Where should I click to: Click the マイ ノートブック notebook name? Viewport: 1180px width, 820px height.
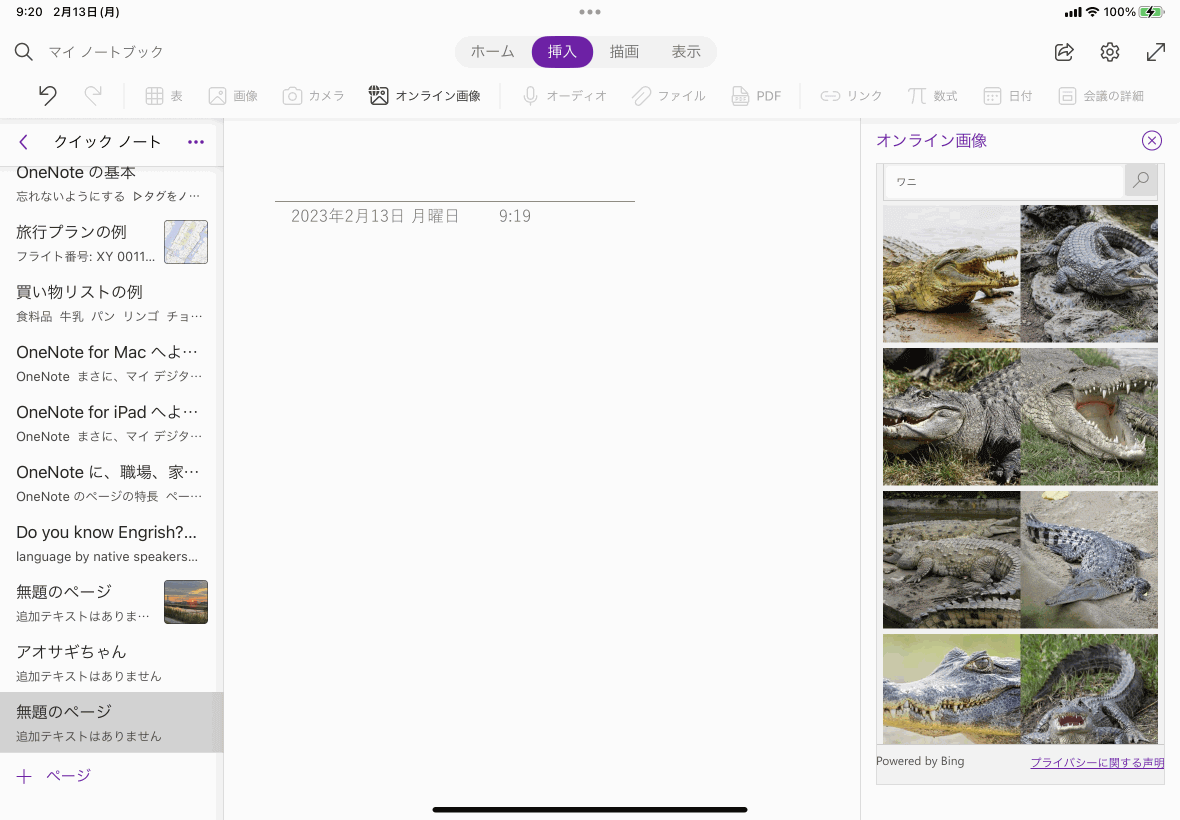106,52
